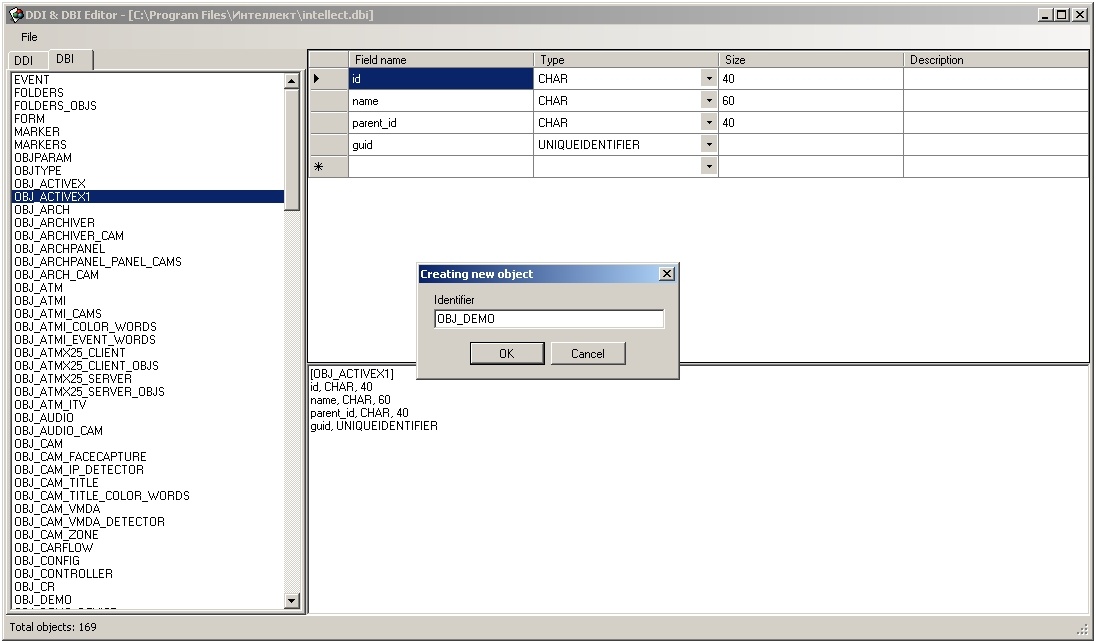The width and height of the screenshot is (1096, 643).
Task: Click the row selector arrow for id row
Action: 329,79
